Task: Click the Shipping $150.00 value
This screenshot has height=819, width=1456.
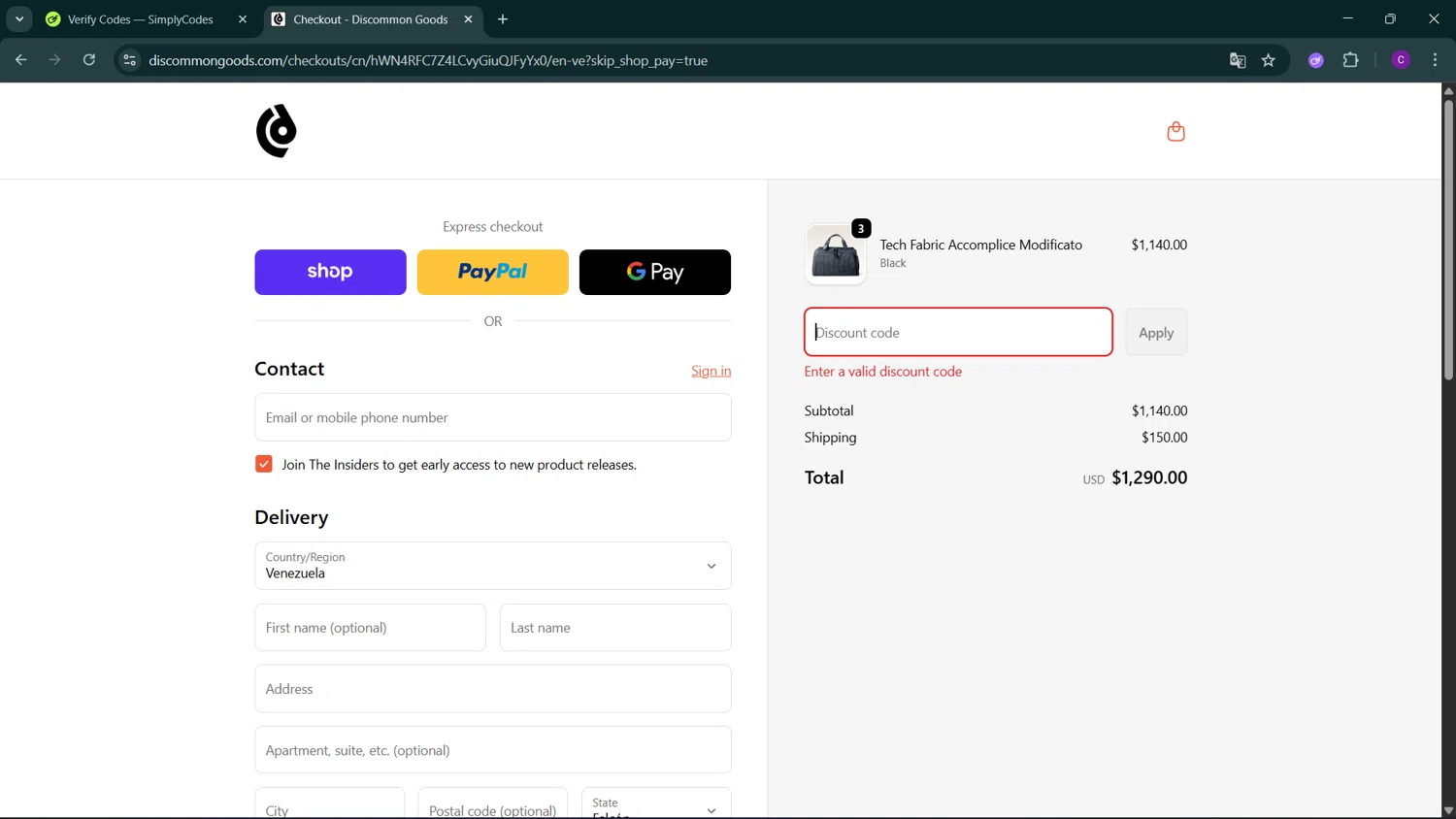Action: pos(1164,438)
